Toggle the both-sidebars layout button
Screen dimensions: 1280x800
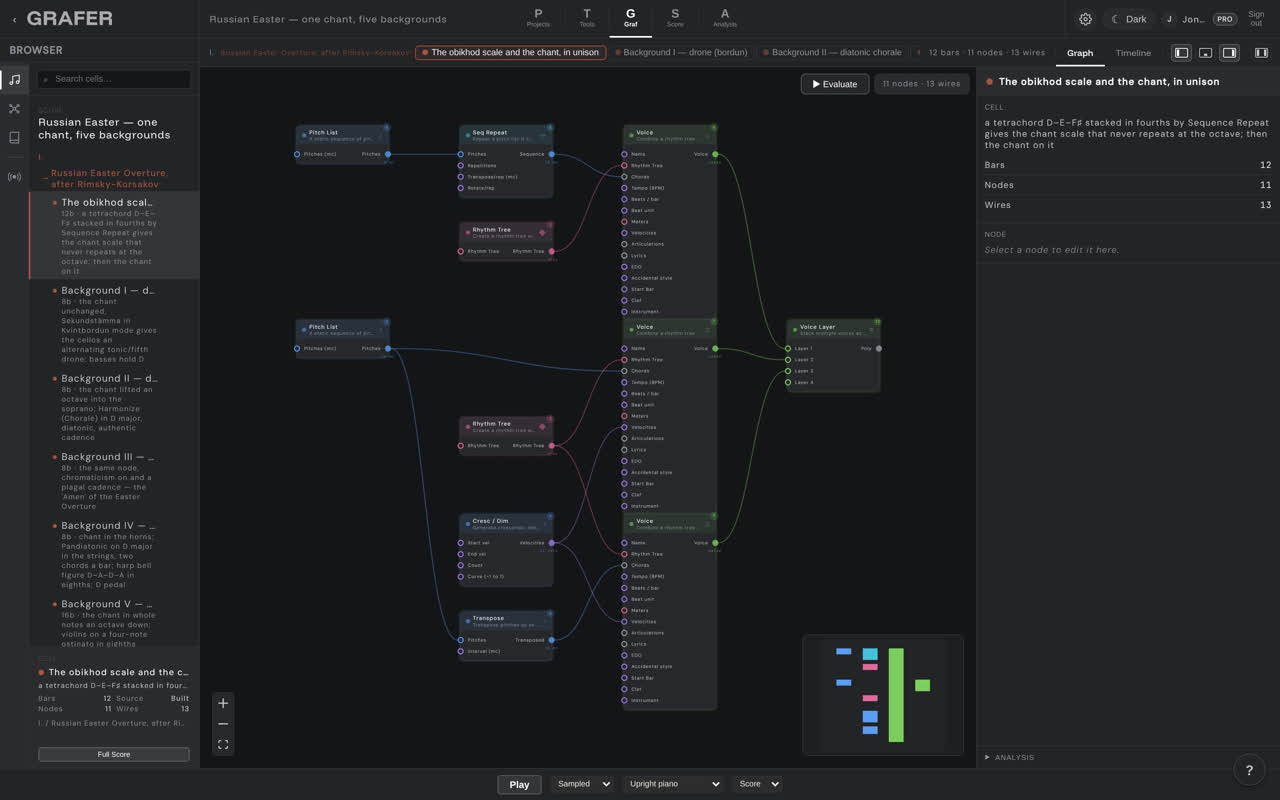[1261, 53]
